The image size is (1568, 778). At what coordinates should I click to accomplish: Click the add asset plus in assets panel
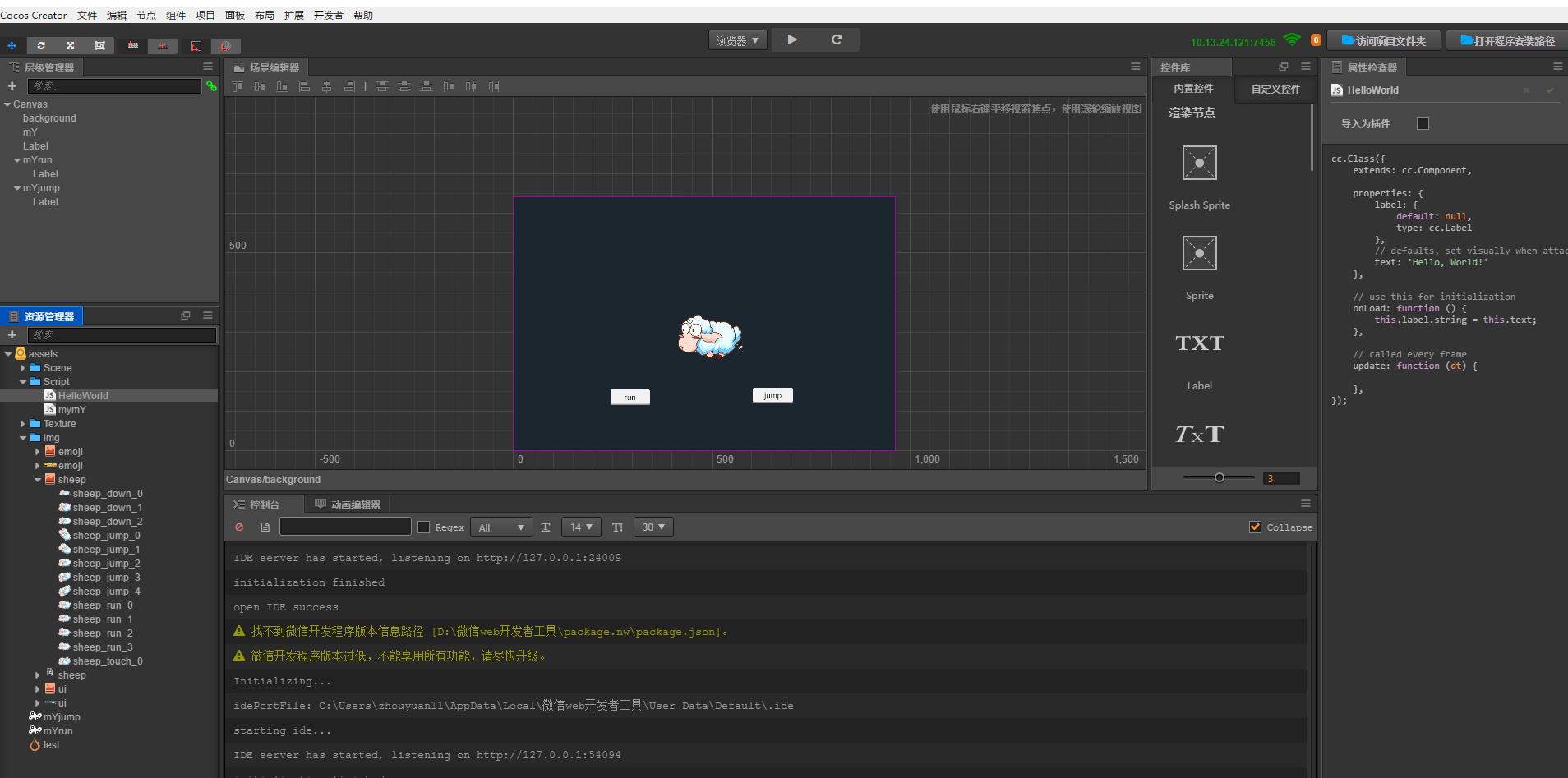[x=12, y=334]
